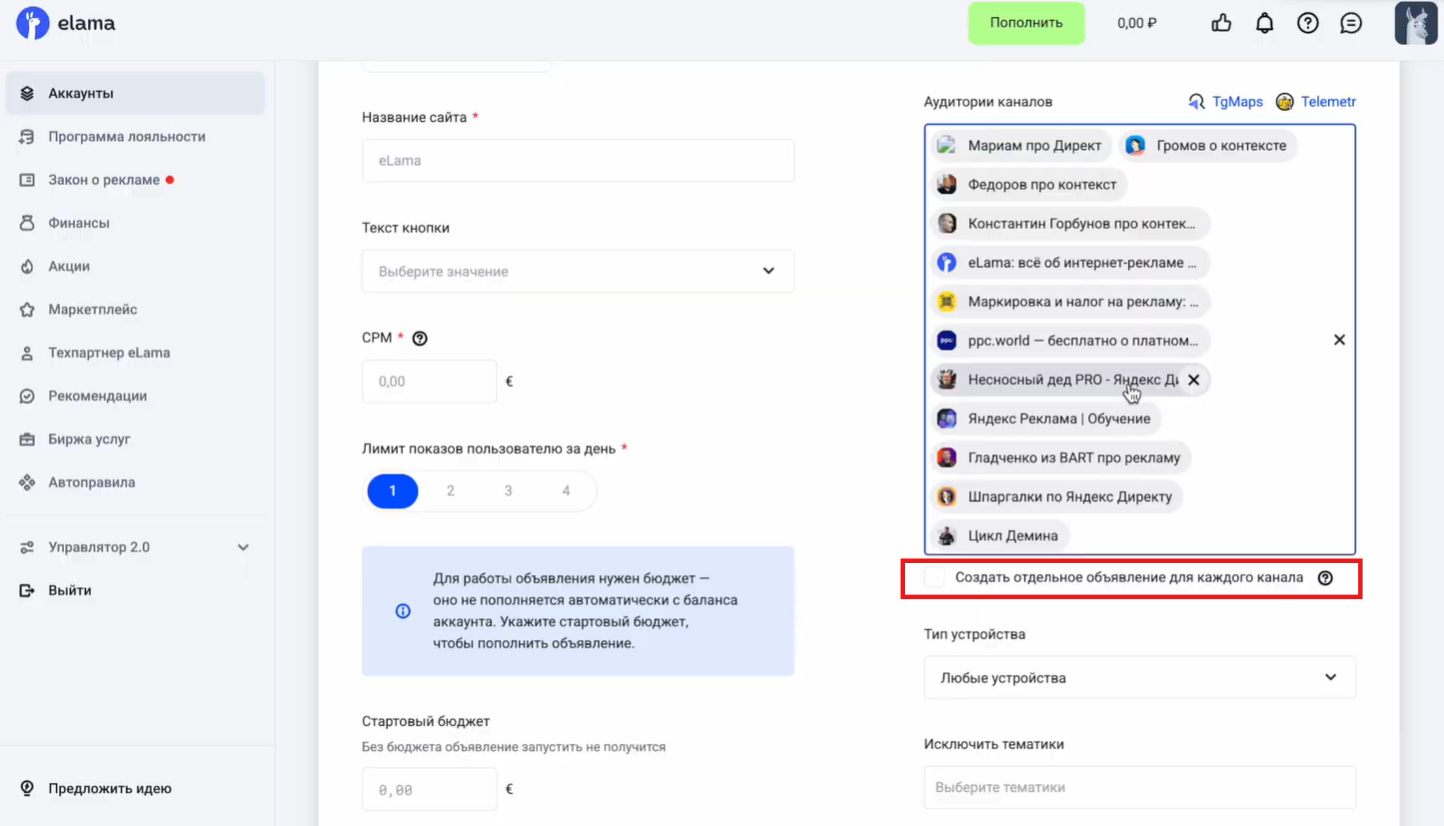Click the Название сайта input field
This screenshot has height=826, width=1444.
[x=578, y=161]
